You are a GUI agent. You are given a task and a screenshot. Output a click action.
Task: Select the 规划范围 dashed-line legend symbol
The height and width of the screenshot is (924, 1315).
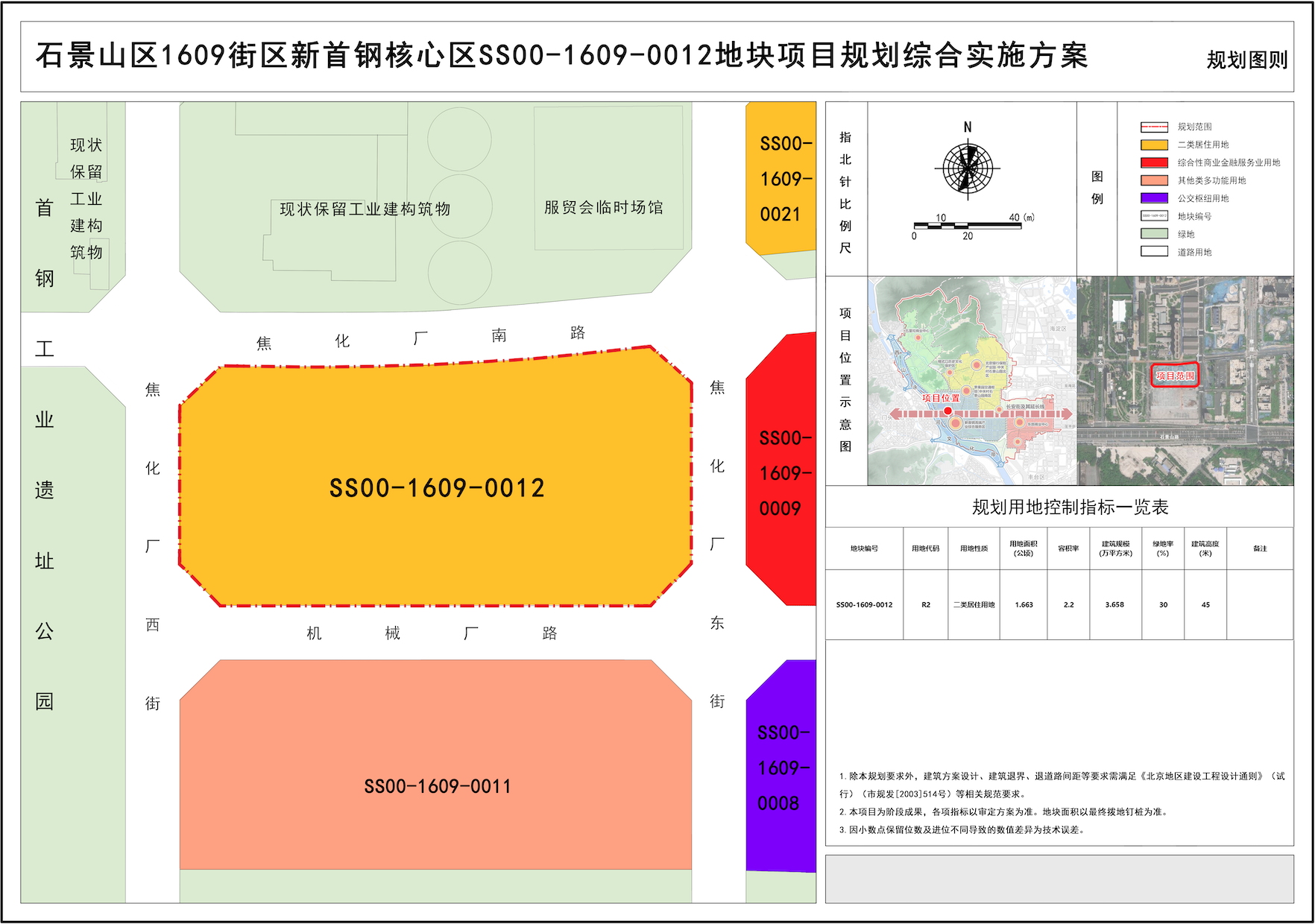1154,127
